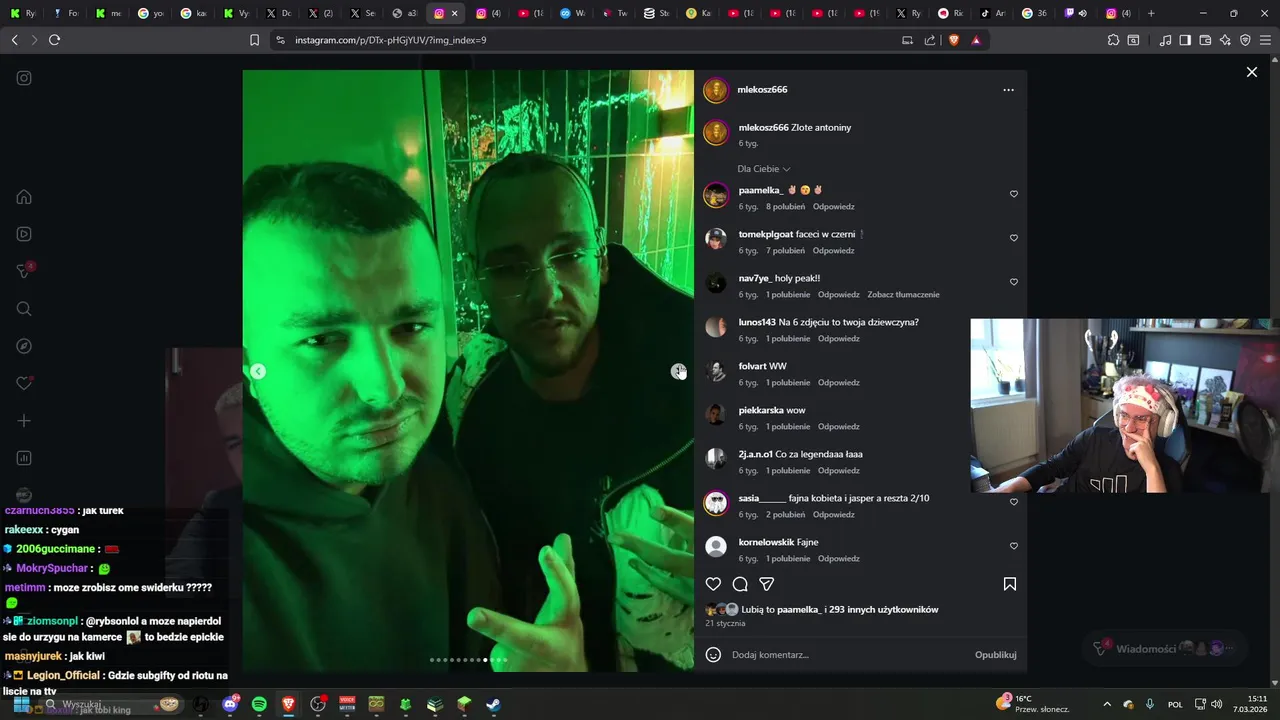Image resolution: width=1280 pixels, height=720 pixels.
Task: Focus the 'Dodaj komentarz...' input field
Action: pos(848,655)
